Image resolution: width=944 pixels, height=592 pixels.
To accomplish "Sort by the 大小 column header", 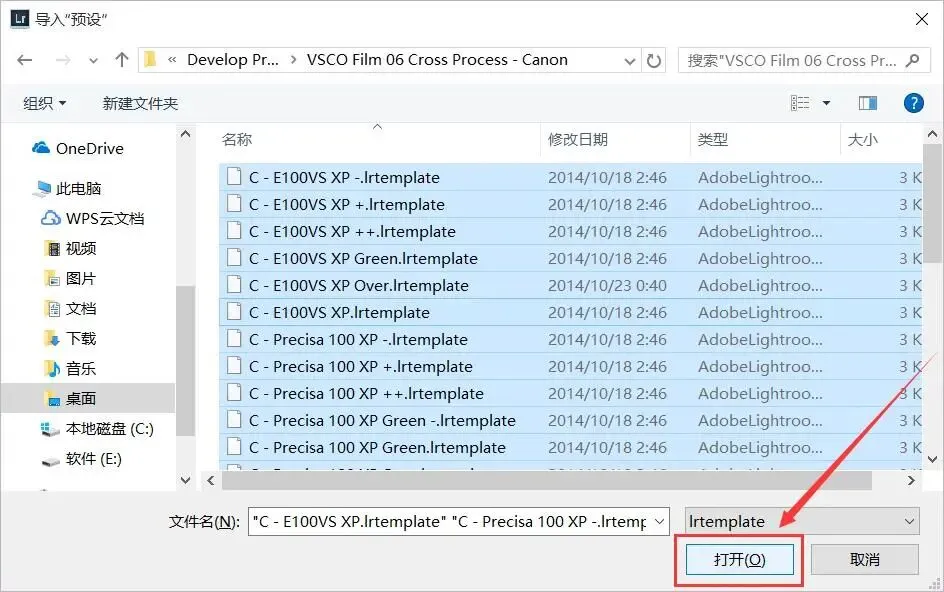I will point(862,140).
